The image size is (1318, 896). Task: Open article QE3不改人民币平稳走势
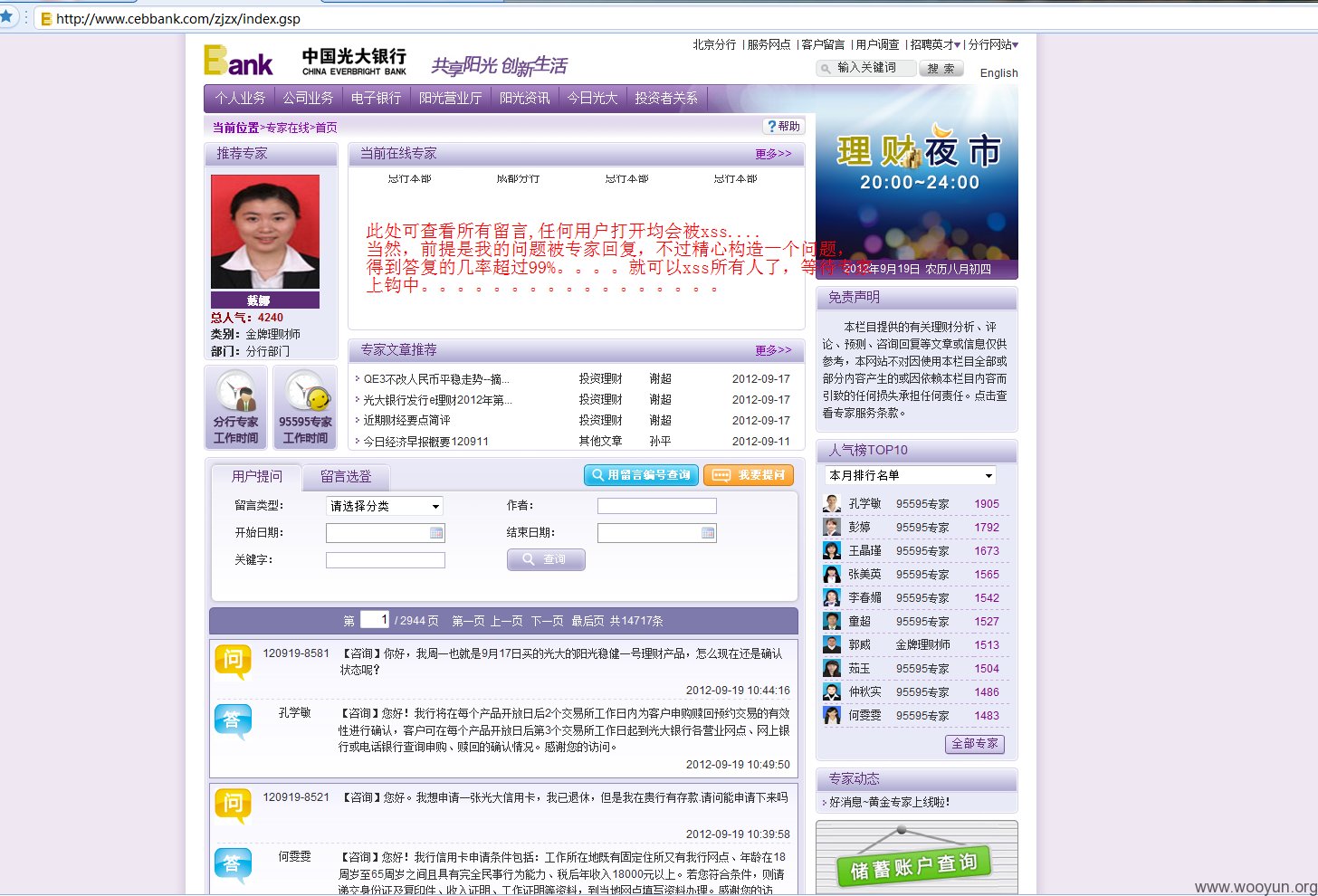pyautogui.click(x=436, y=379)
